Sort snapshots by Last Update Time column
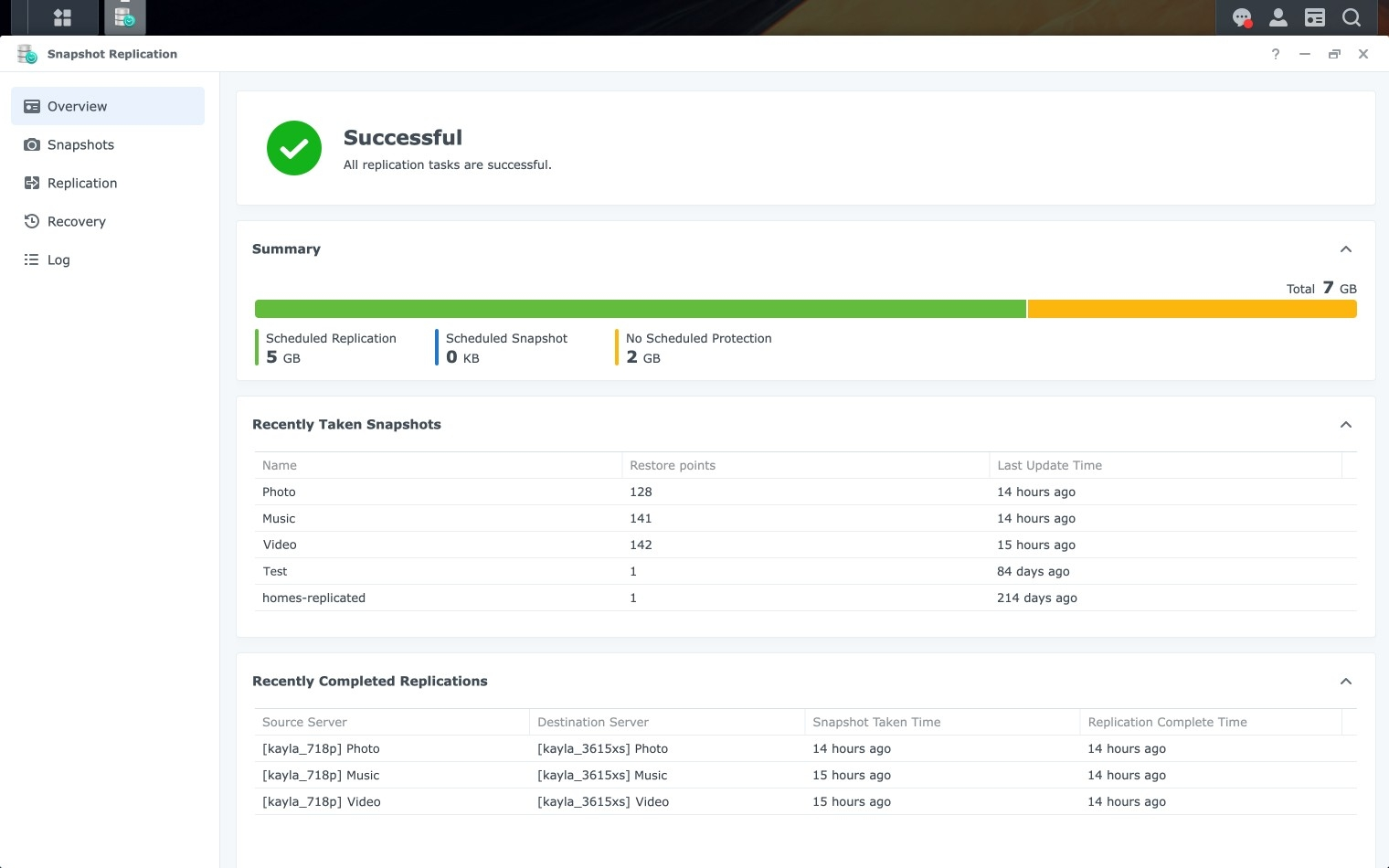1389x868 pixels. tap(1049, 465)
